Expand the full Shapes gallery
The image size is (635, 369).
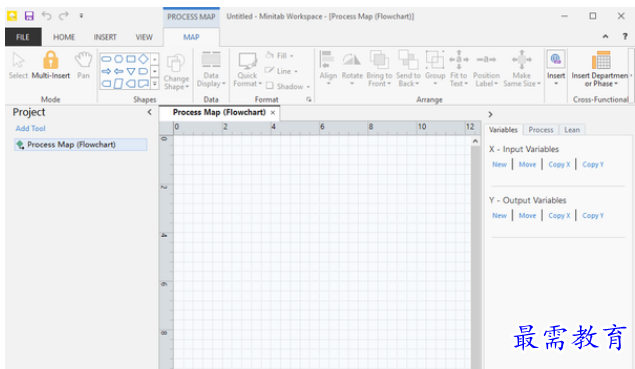click(x=155, y=84)
